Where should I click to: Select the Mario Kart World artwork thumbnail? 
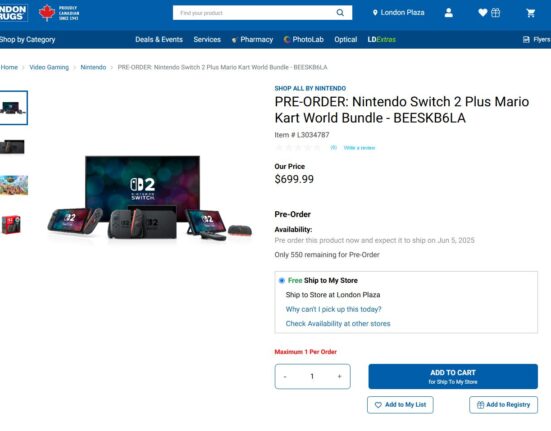point(14,185)
